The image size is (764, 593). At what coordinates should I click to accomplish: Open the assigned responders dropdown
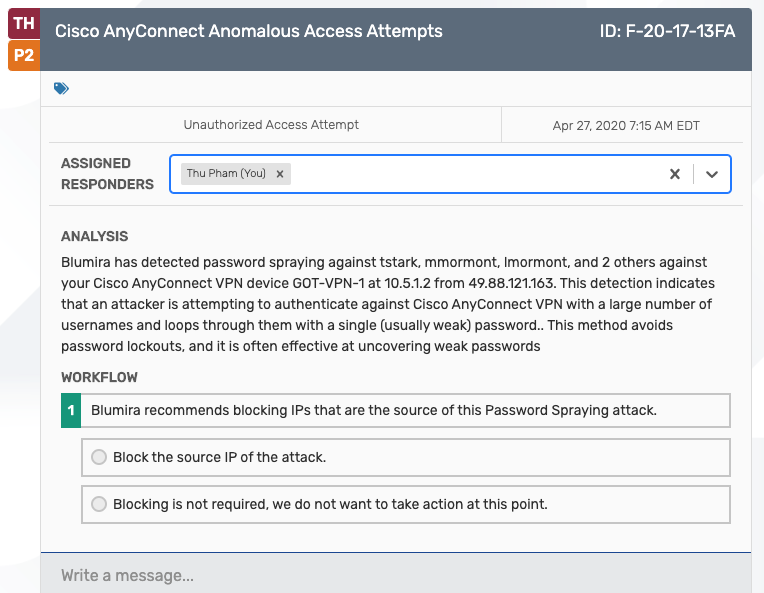712,174
